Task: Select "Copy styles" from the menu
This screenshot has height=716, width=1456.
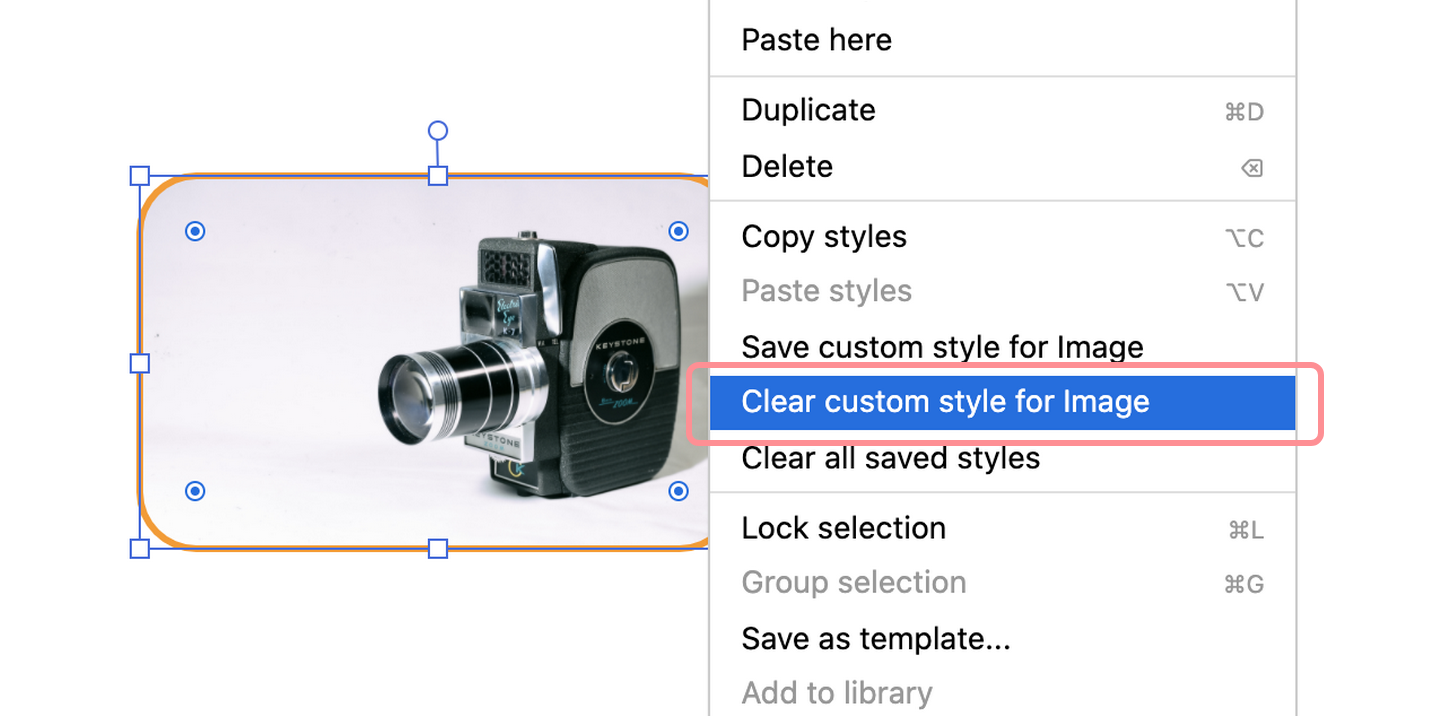Action: click(824, 237)
